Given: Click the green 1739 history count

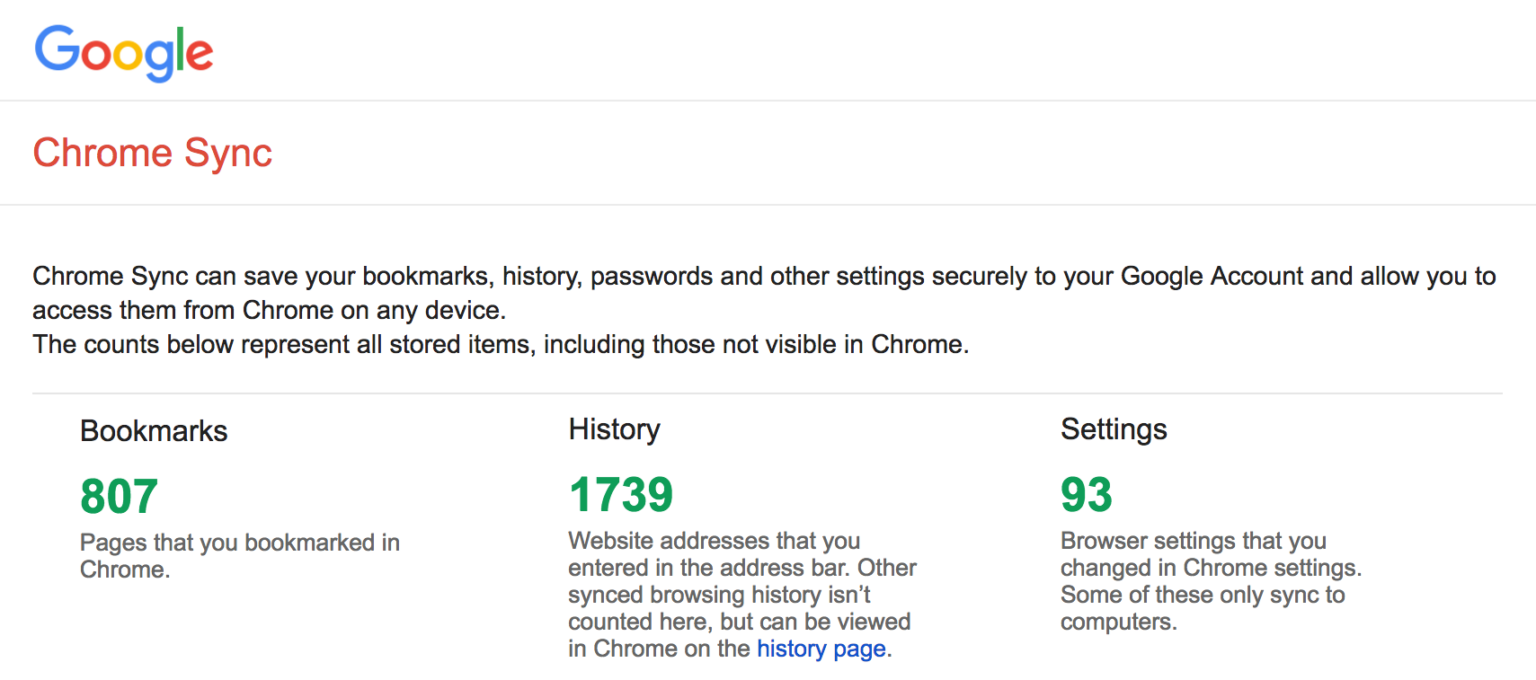Looking at the screenshot, I should point(620,493).
